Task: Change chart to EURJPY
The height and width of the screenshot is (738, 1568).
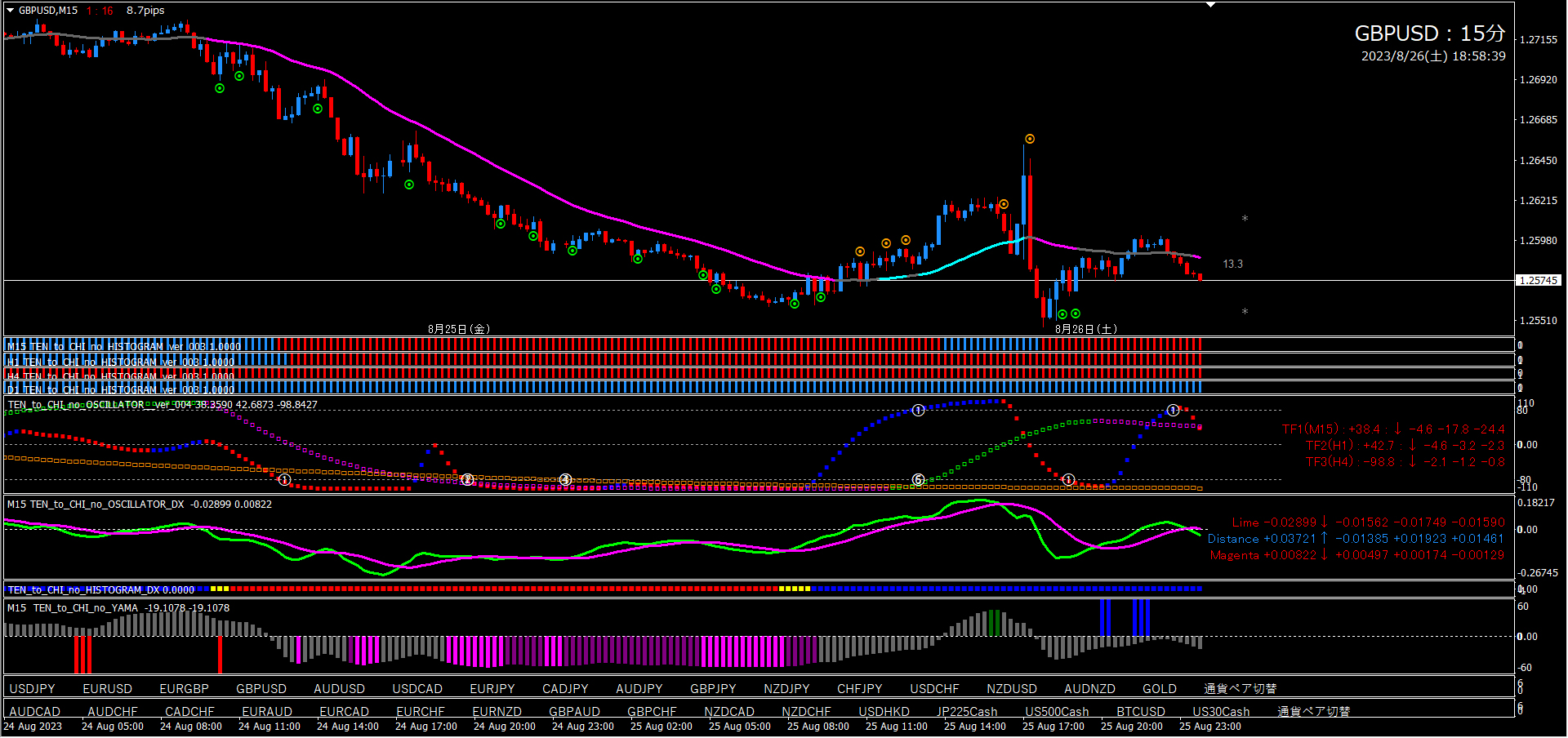Action: point(492,689)
